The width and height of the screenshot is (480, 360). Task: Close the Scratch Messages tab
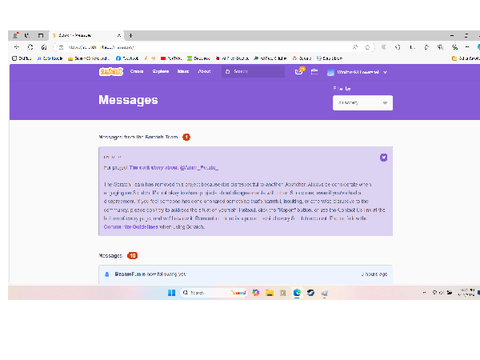[x=119, y=35]
